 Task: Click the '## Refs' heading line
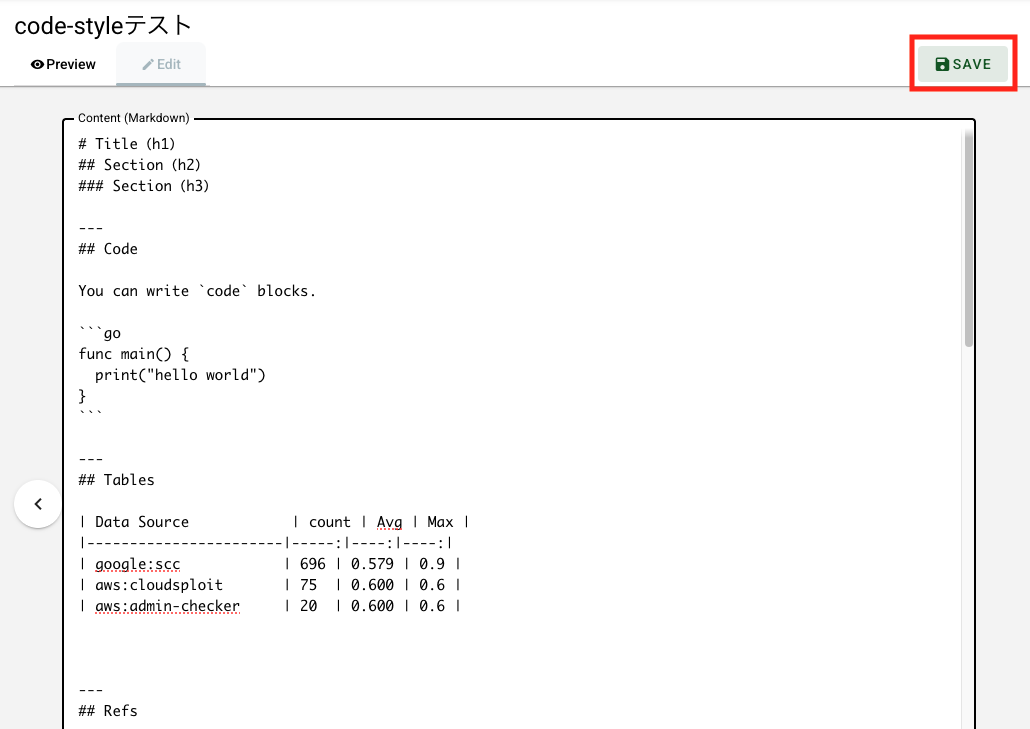tap(108, 711)
